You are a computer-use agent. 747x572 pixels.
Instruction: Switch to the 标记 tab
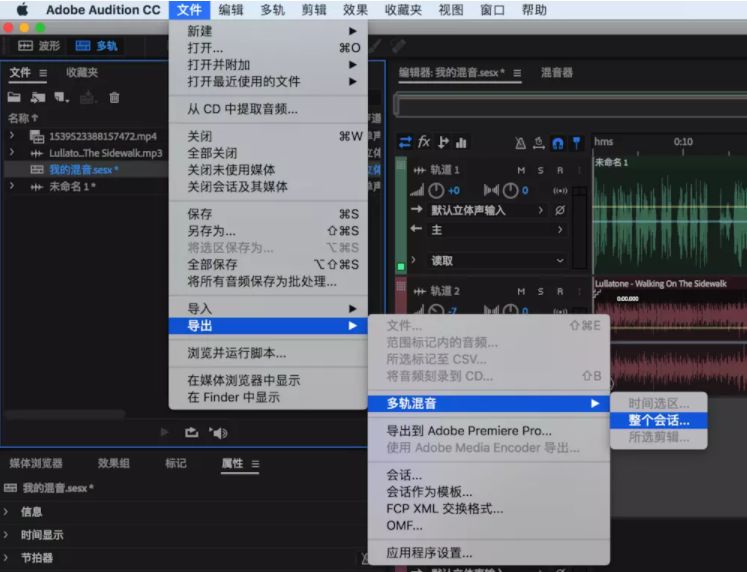pos(176,463)
